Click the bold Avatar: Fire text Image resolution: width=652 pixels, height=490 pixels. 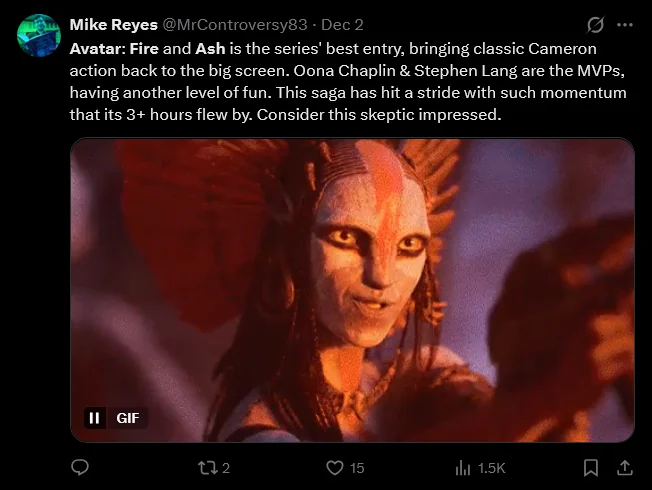[114, 49]
